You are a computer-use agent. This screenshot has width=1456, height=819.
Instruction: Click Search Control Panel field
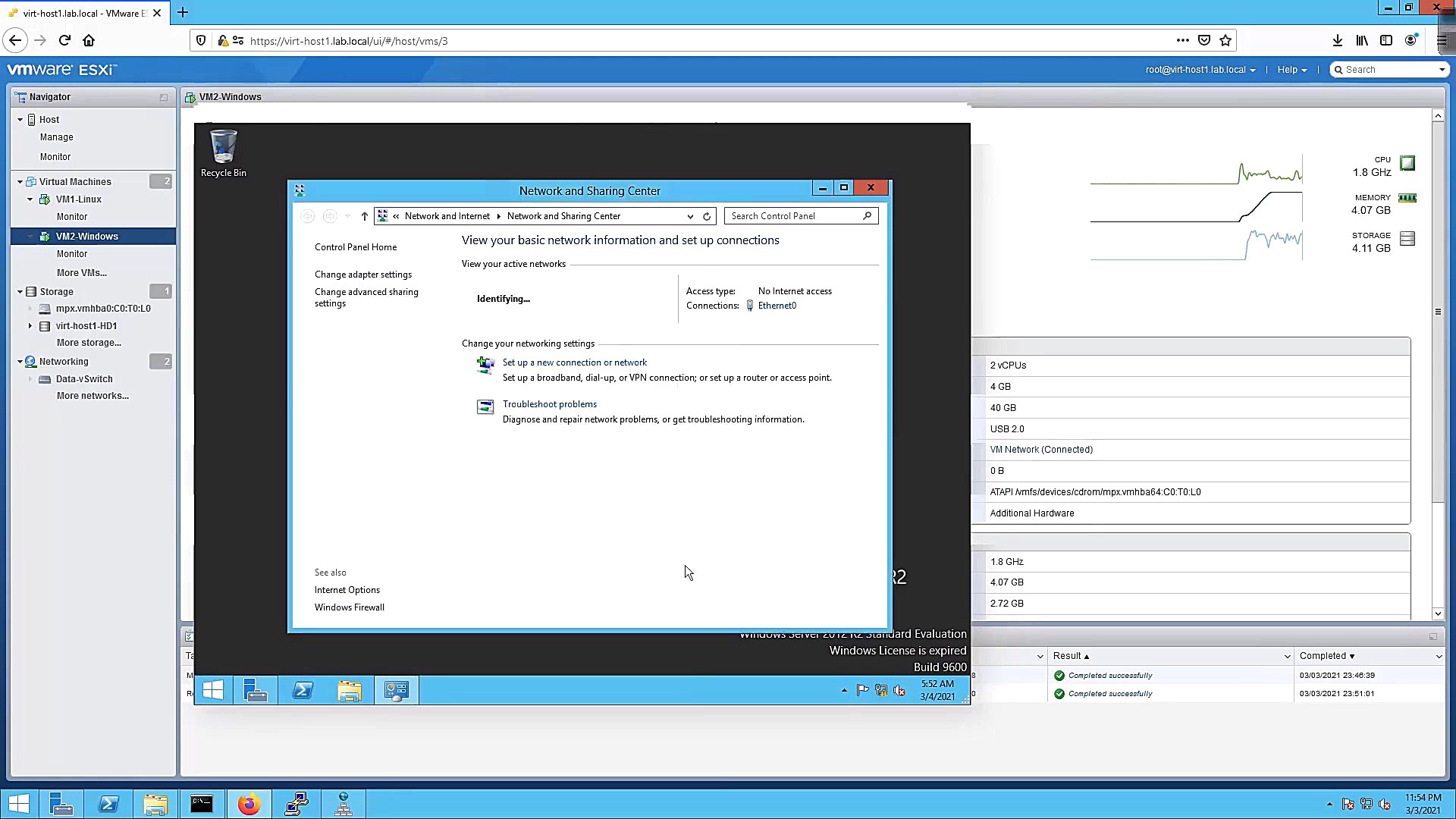(x=794, y=216)
